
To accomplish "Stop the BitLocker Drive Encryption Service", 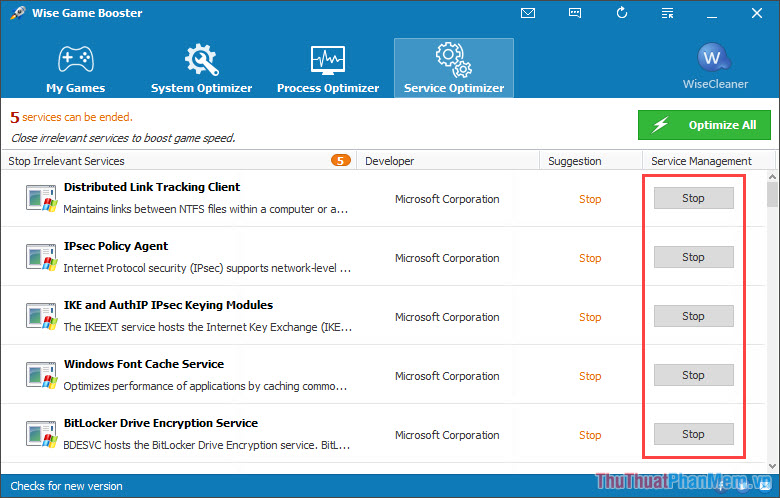I will (693, 435).
